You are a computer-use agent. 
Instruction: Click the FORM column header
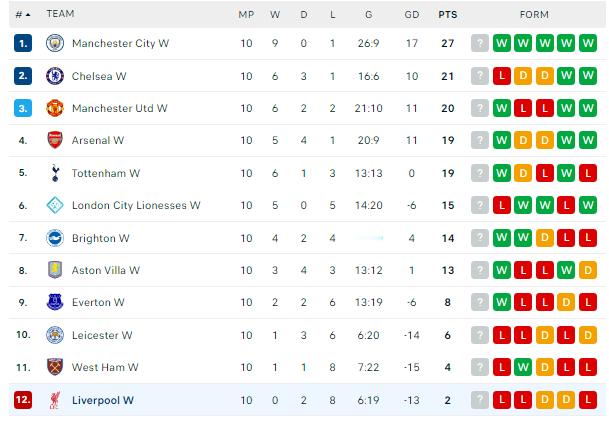point(534,14)
